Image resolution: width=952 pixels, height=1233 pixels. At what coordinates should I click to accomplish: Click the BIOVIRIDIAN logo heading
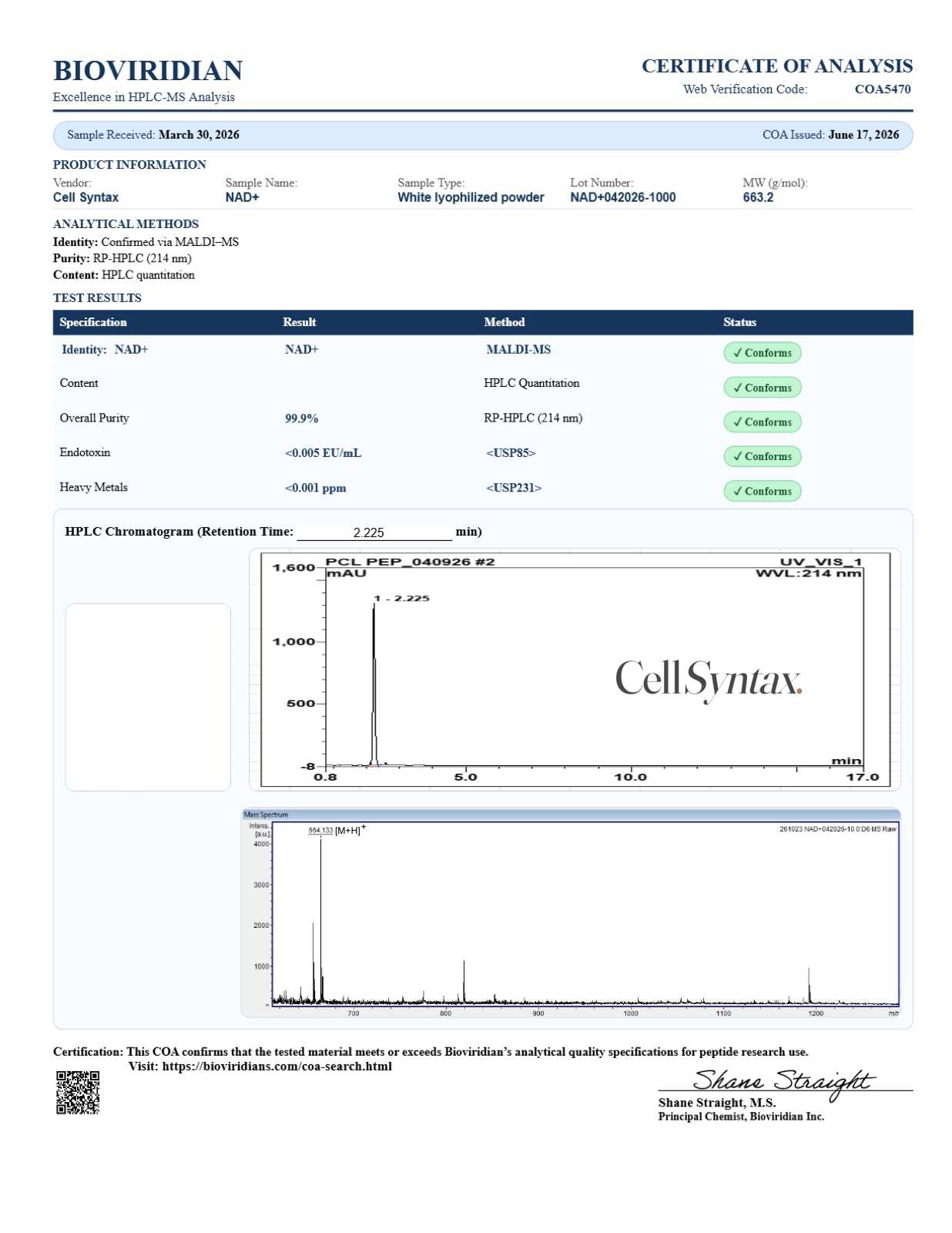tap(148, 71)
